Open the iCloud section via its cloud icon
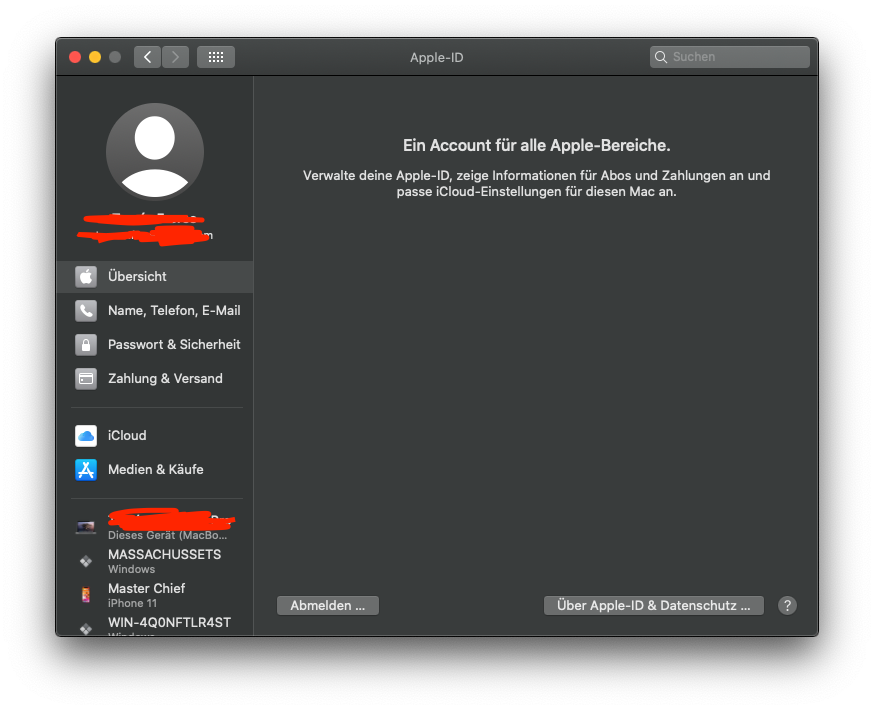The height and width of the screenshot is (710, 874). click(x=85, y=435)
